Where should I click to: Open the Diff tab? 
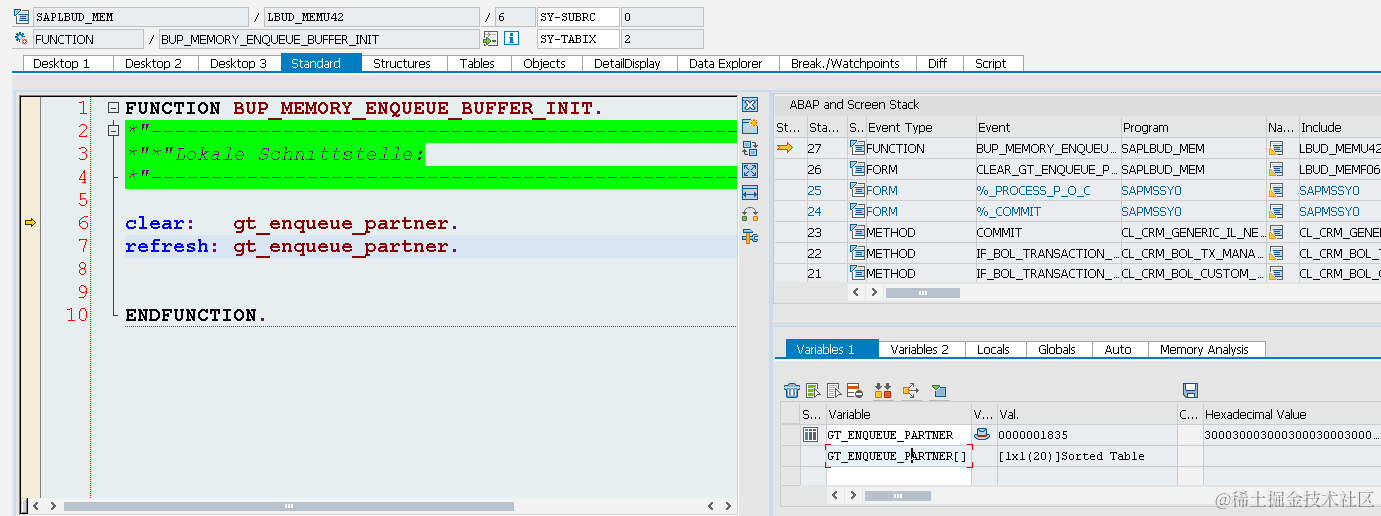[x=937, y=63]
